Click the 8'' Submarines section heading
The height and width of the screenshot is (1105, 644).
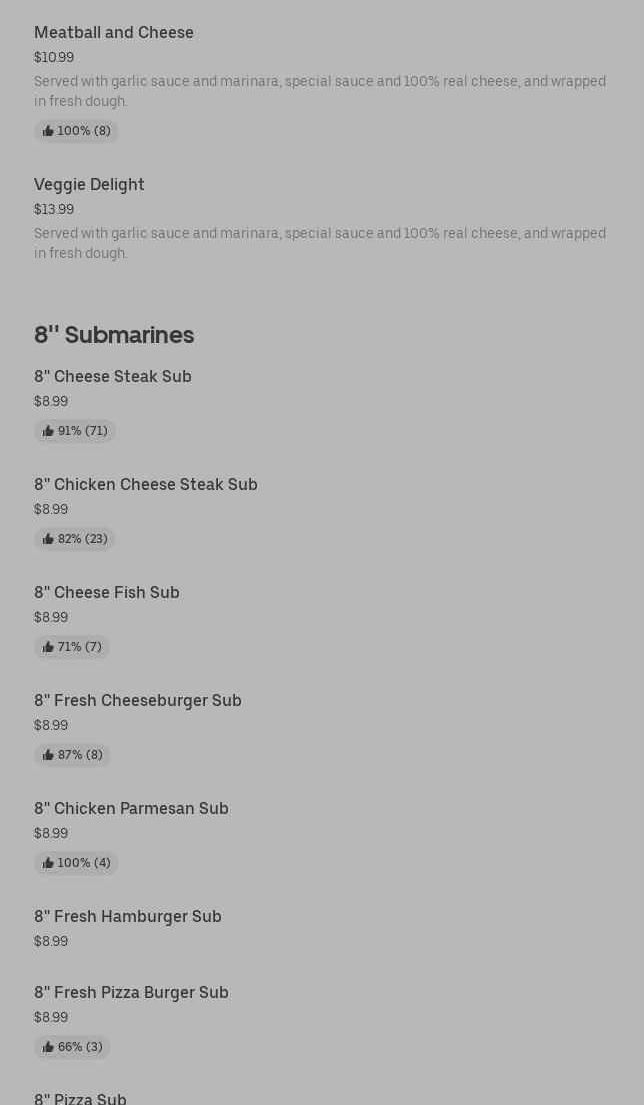114,335
